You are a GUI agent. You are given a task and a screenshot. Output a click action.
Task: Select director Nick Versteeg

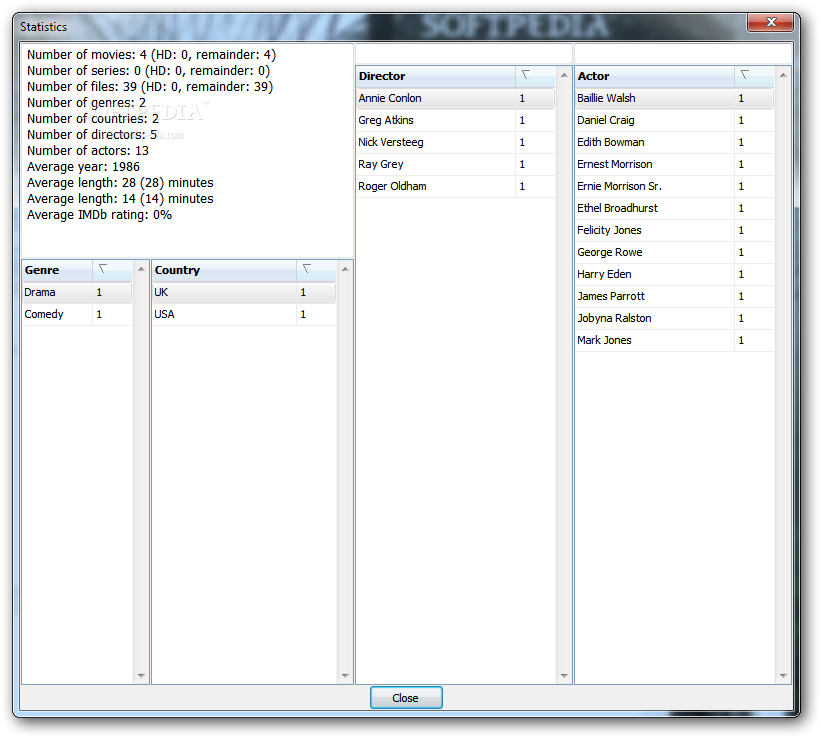(x=456, y=142)
